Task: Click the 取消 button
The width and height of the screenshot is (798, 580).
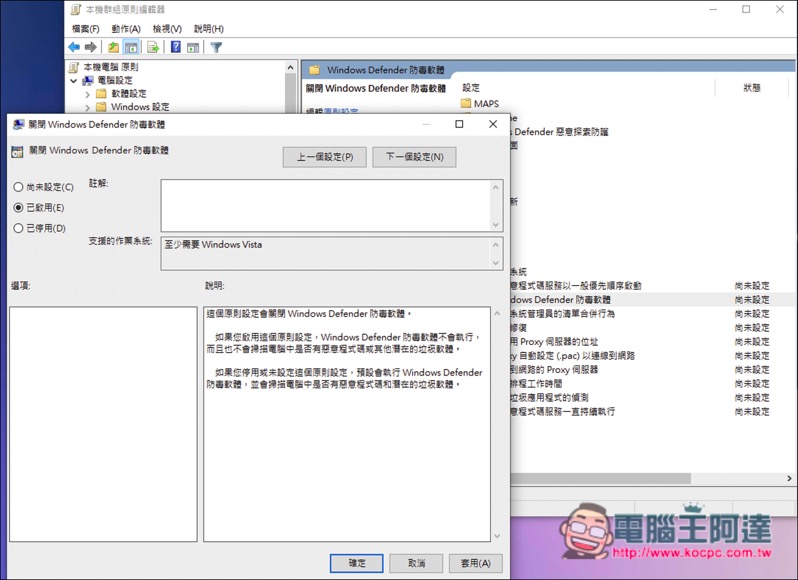Action: tap(416, 563)
